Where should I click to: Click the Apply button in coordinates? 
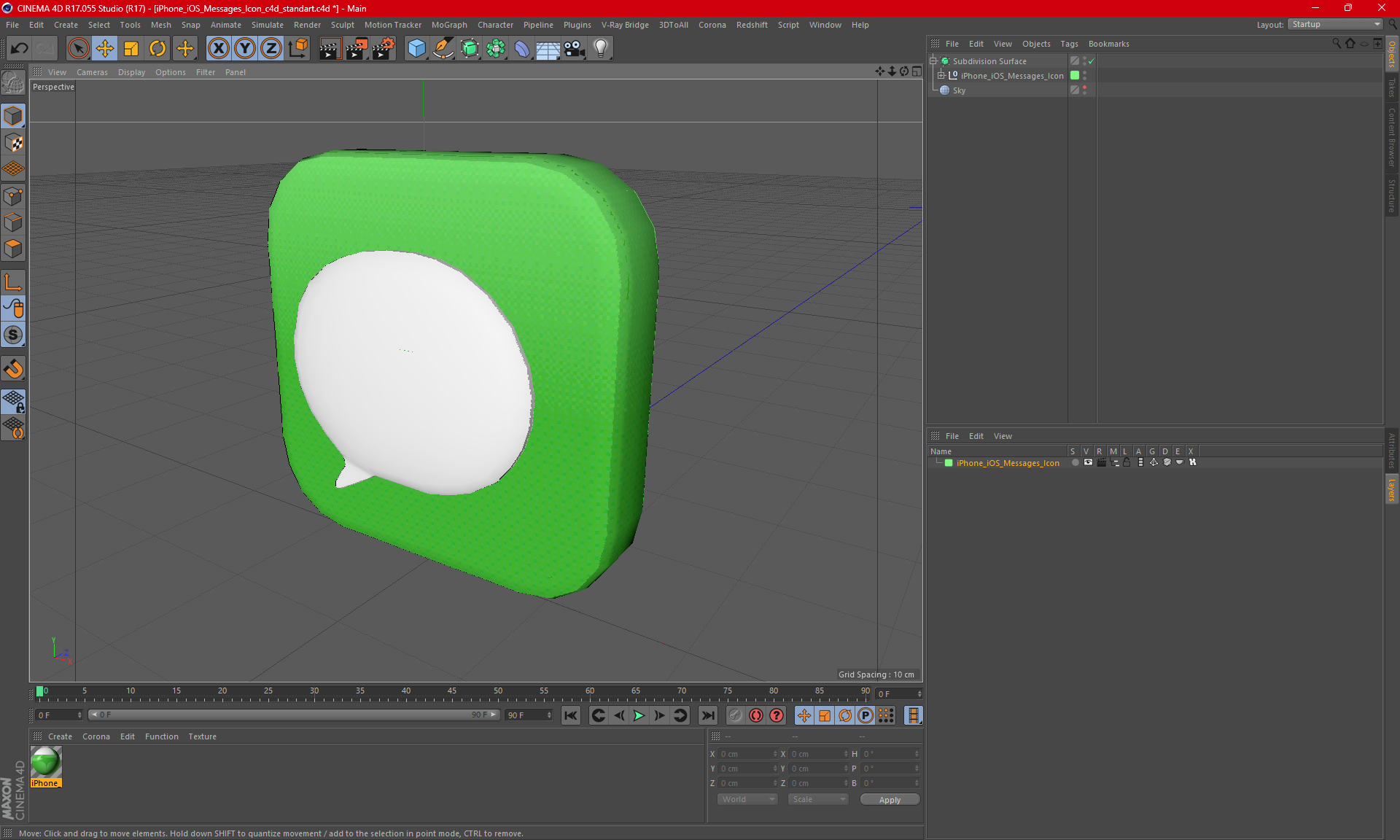click(x=889, y=799)
